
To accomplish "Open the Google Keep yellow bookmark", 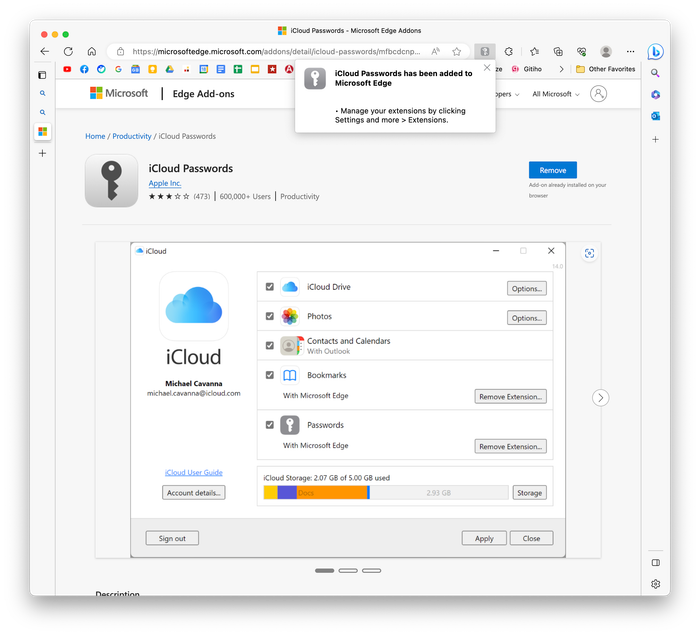I will click(153, 69).
